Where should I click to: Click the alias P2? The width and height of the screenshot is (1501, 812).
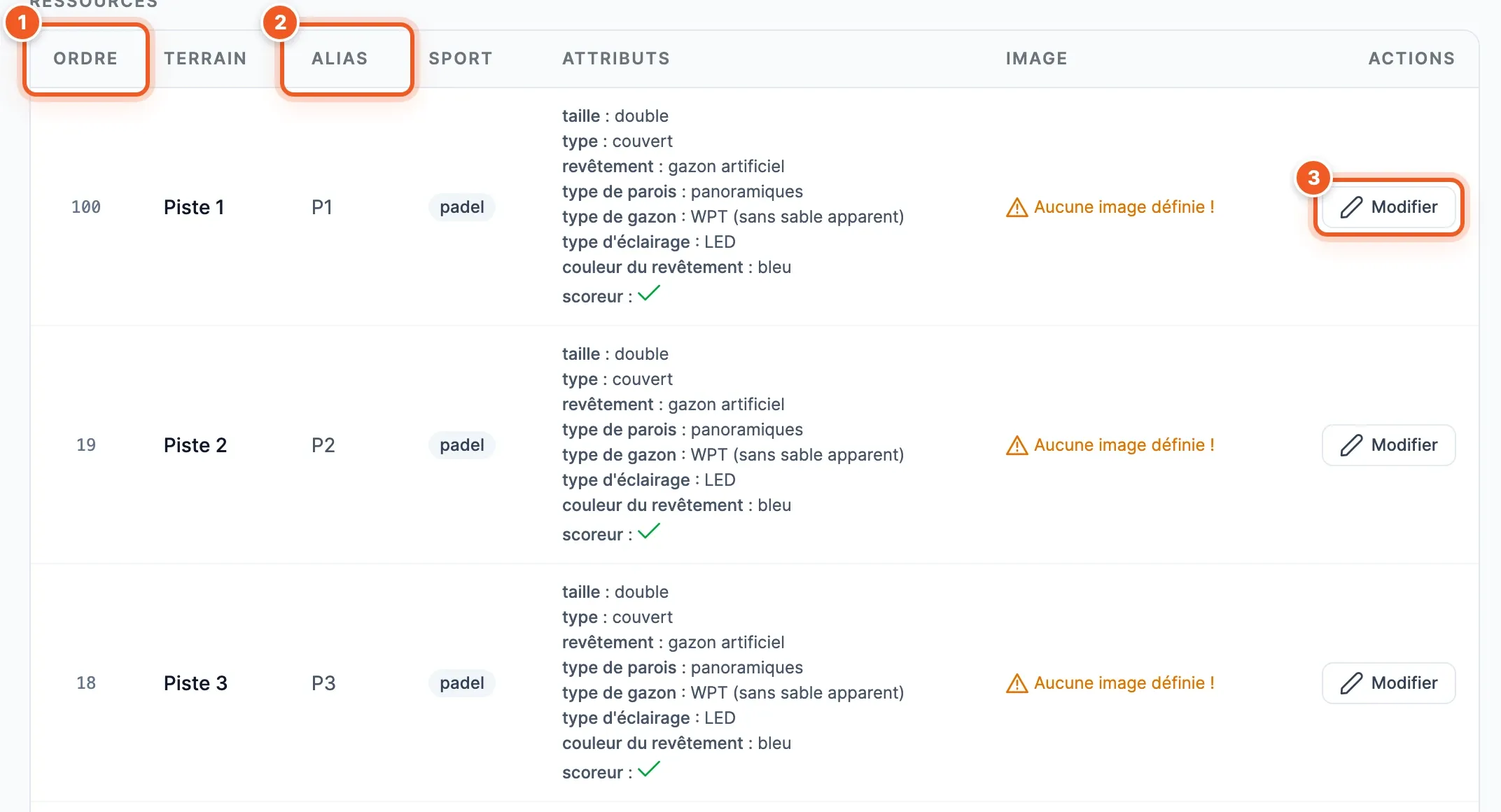click(323, 445)
